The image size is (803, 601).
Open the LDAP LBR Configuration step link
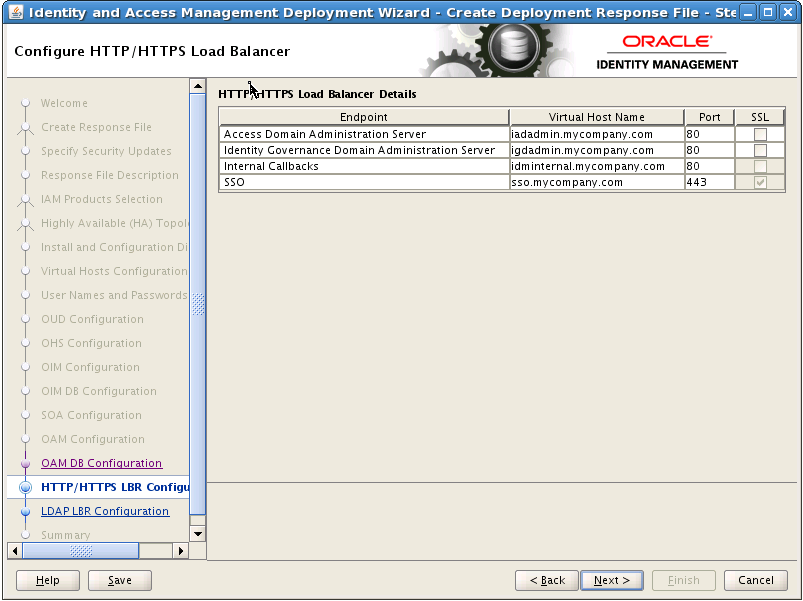(x=105, y=511)
